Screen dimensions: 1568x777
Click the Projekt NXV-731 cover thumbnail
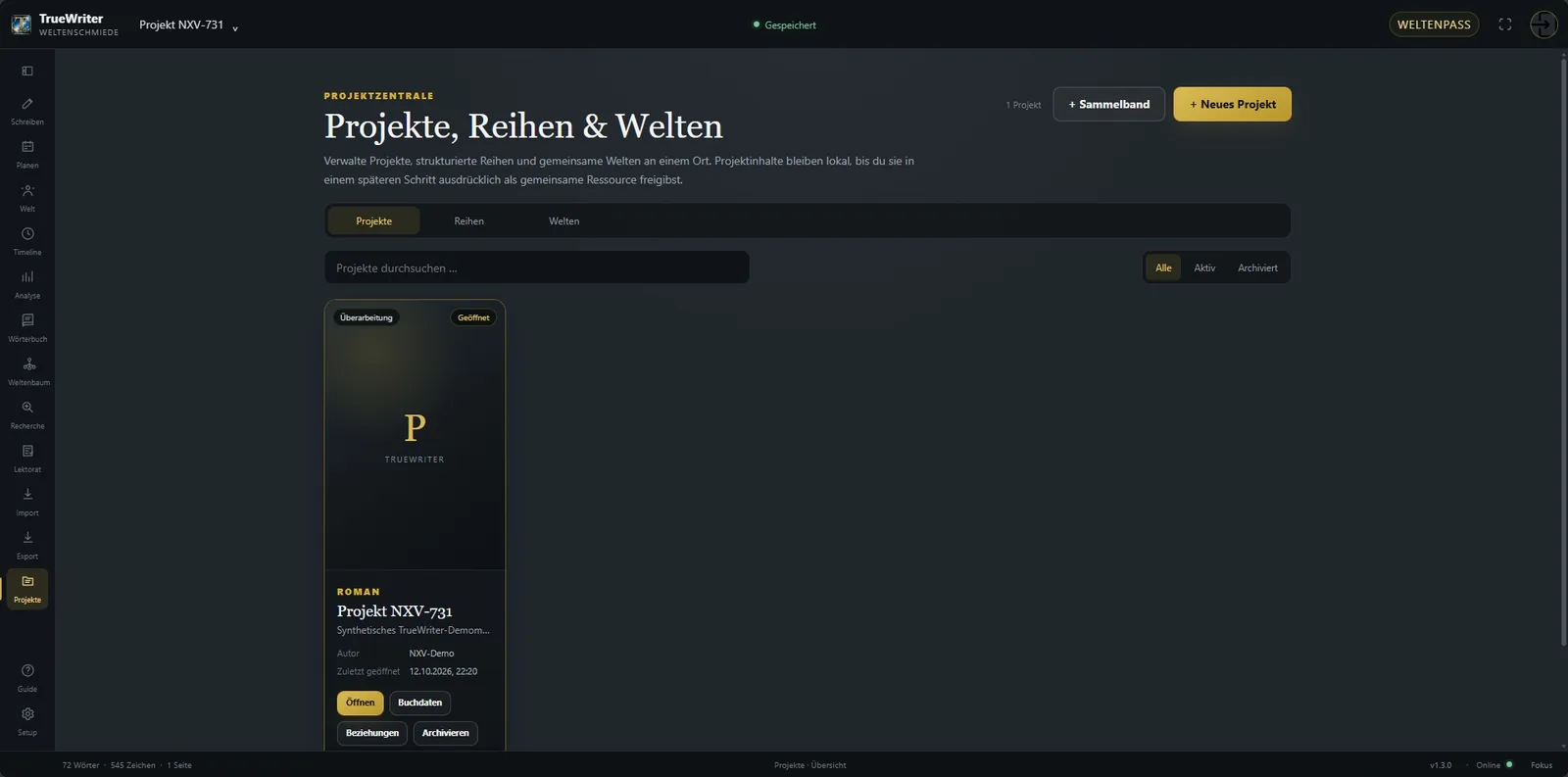point(415,435)
